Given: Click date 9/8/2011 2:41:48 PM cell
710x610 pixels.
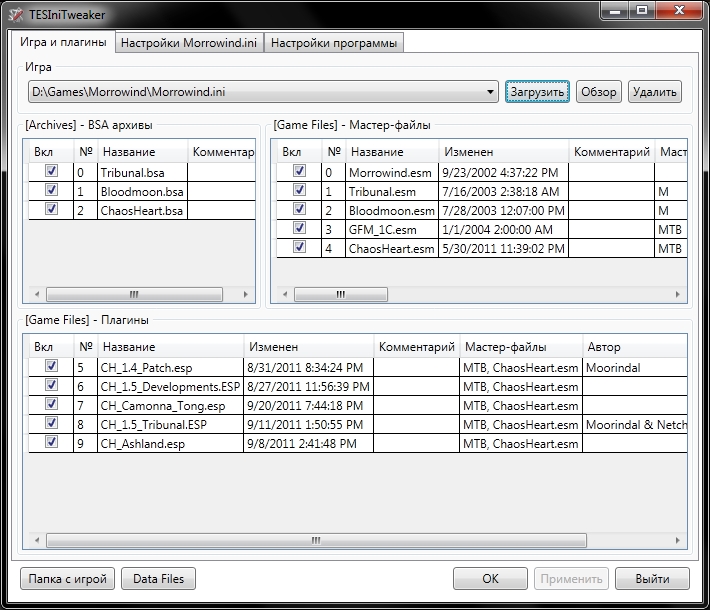Looking at the screenshot, I should (x=308, y=444).
